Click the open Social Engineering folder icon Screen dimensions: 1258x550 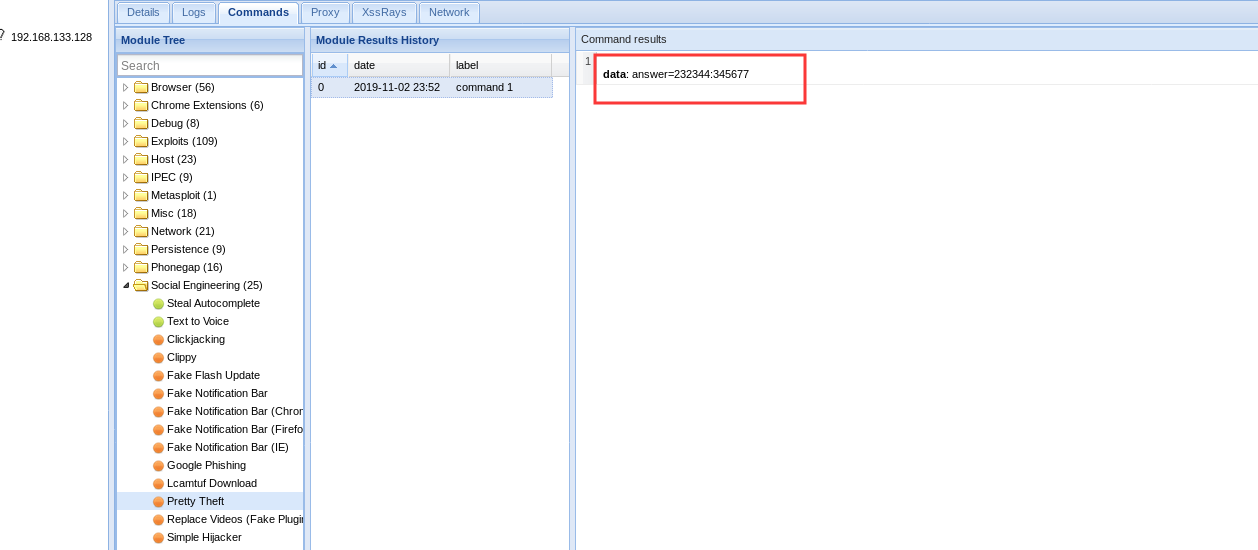(x=141, y=285)
